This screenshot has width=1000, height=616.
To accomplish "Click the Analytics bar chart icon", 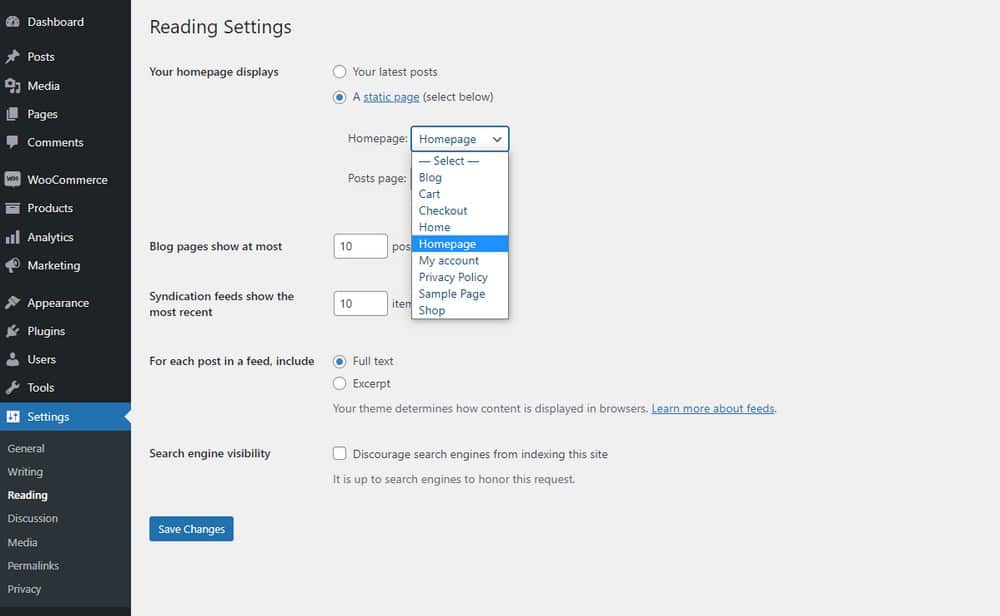I will pos(12,237).
